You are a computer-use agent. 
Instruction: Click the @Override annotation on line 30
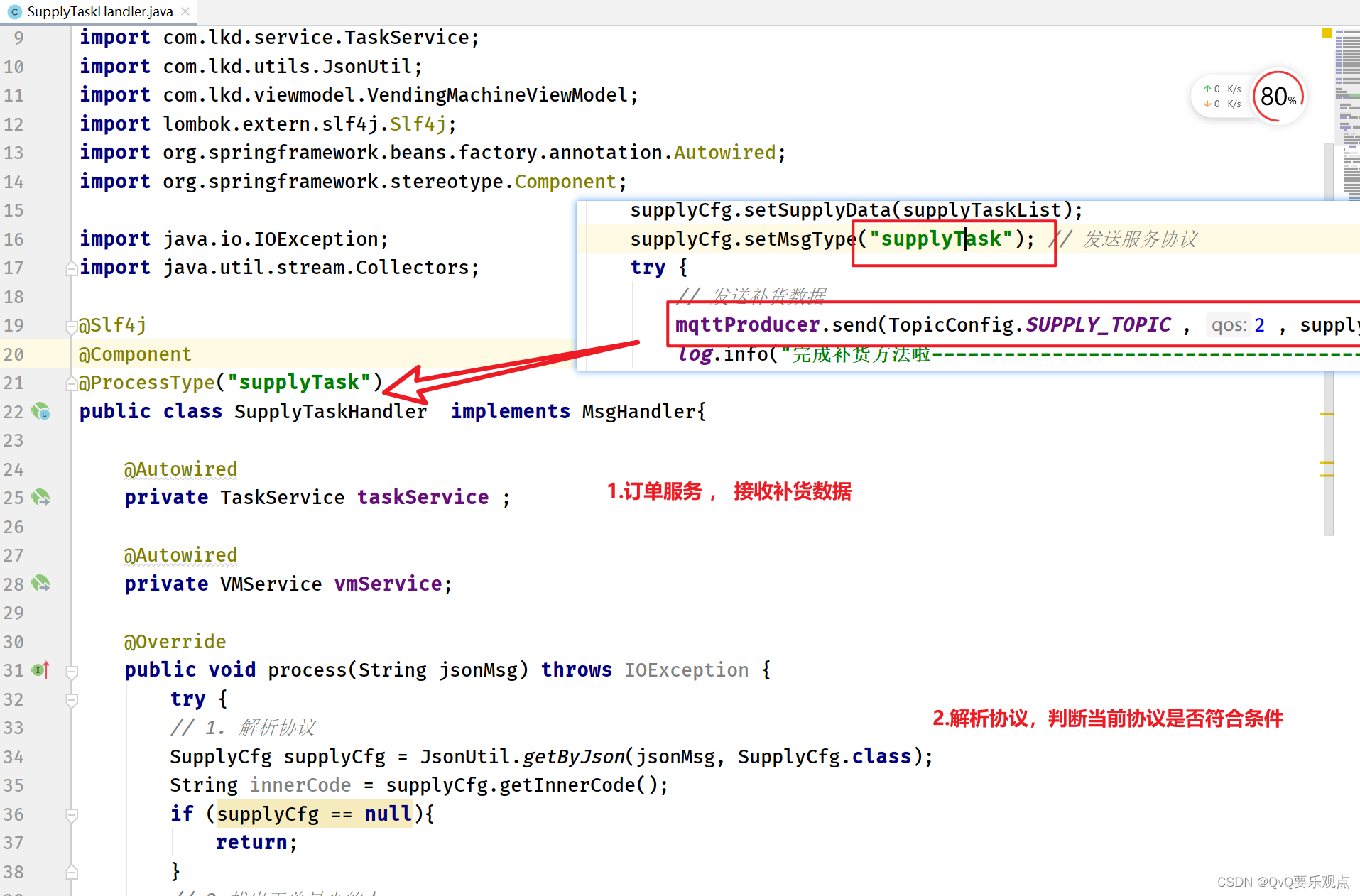175,642
